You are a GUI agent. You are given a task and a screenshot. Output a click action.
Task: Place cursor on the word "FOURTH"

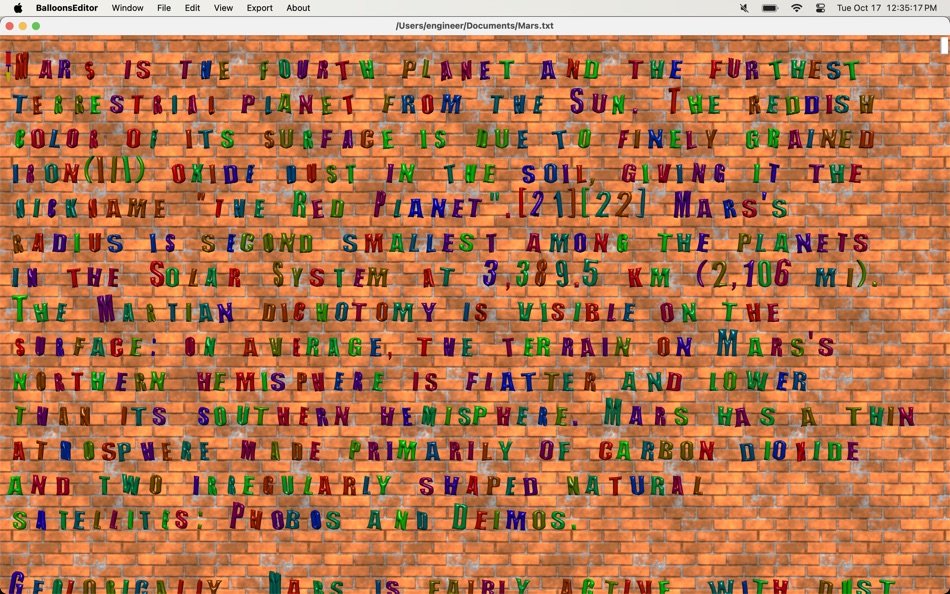[x=317, y=69]
